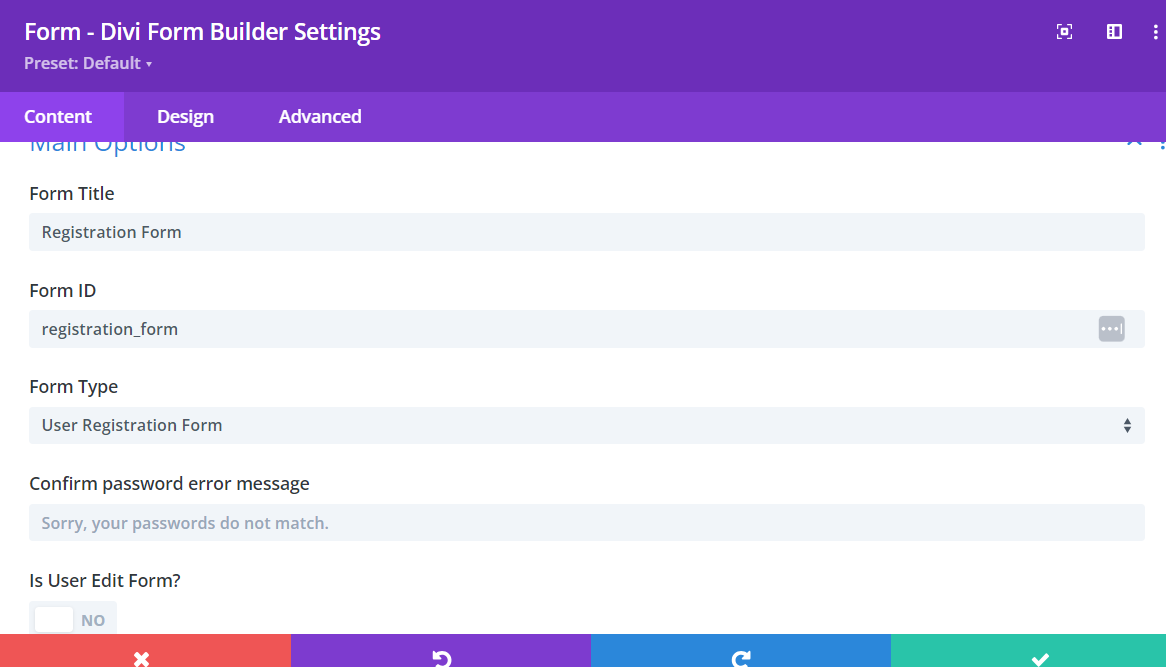Expand the settings modal to fullscreen
This screenshot has width=1166, height=667.
coord(1064,31)
